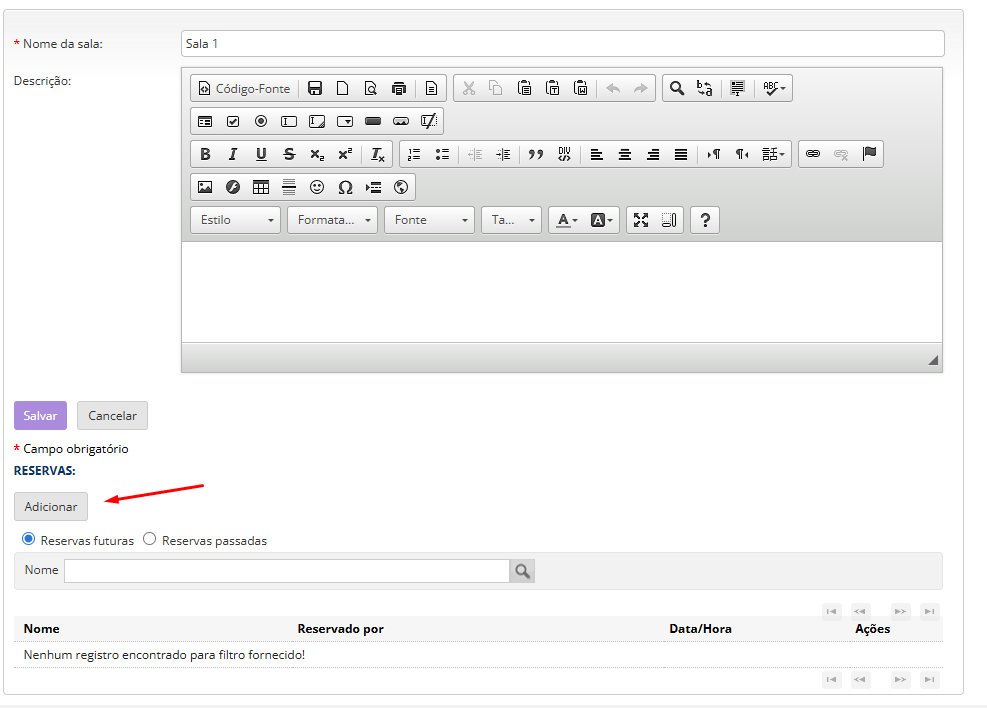Select the Reservas passadas radio button
The image size is (987, 708).
pos(150,539)
